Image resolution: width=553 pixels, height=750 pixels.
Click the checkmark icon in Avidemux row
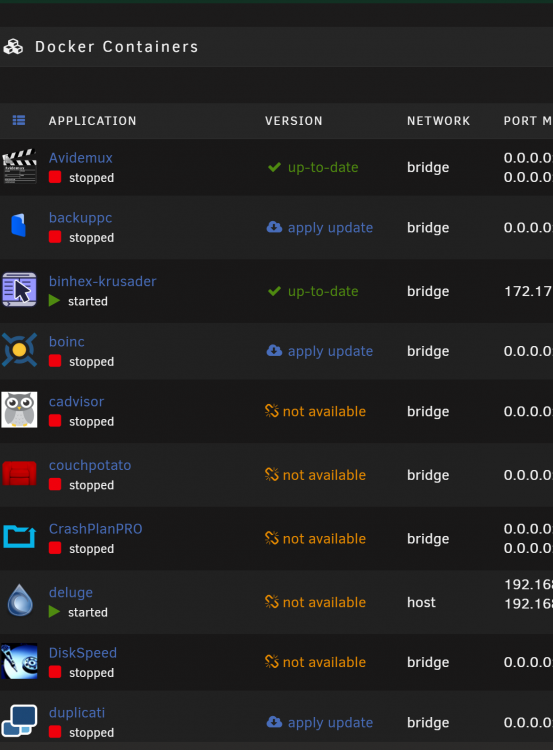(275, 167)
